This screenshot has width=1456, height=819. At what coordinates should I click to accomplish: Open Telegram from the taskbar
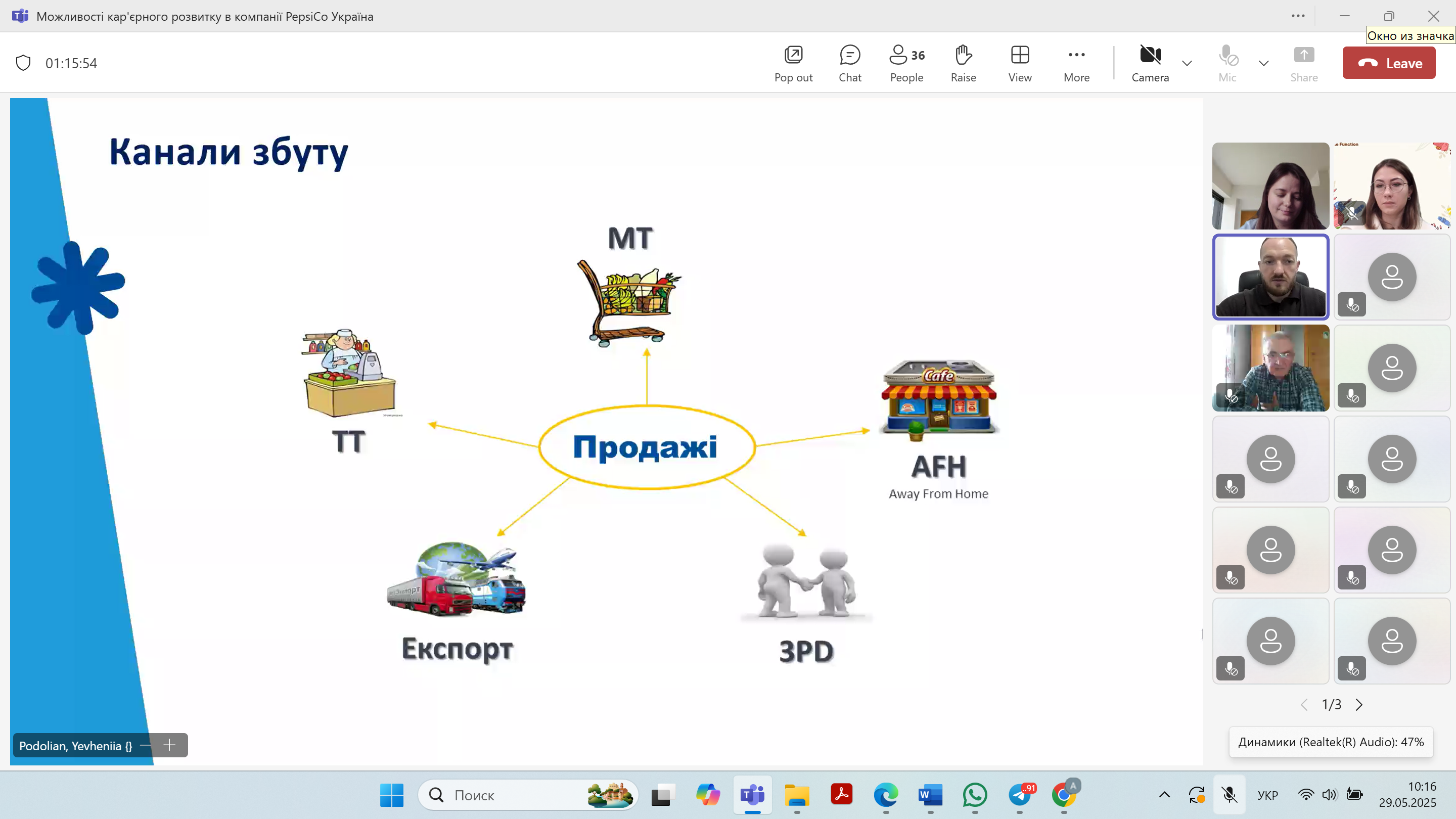(1020, 795)
